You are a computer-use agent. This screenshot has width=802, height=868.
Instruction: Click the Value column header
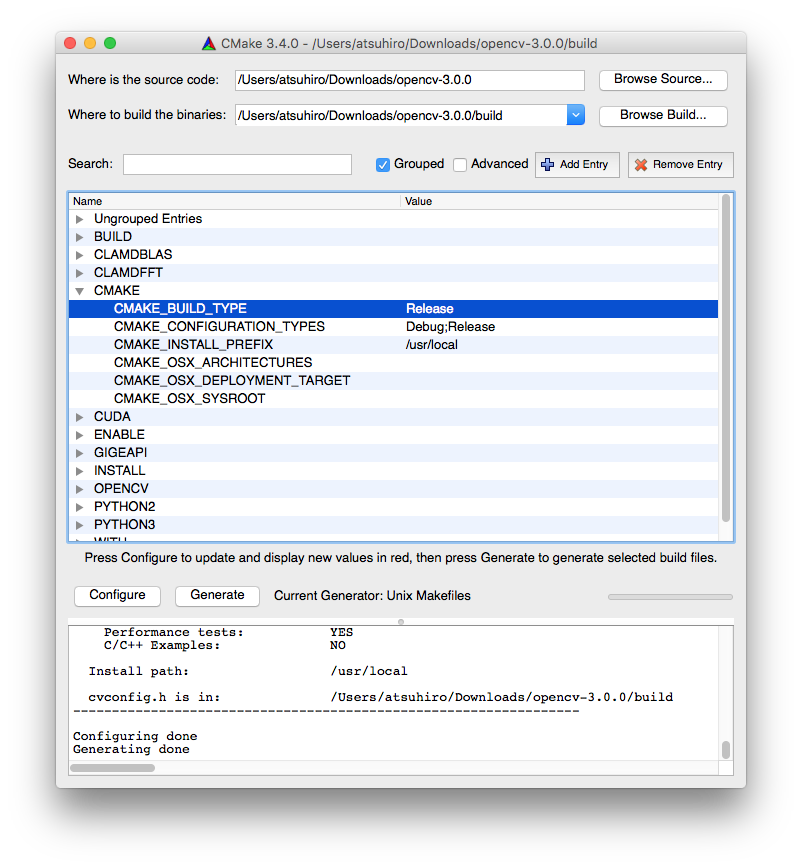[x=559, y=202]
